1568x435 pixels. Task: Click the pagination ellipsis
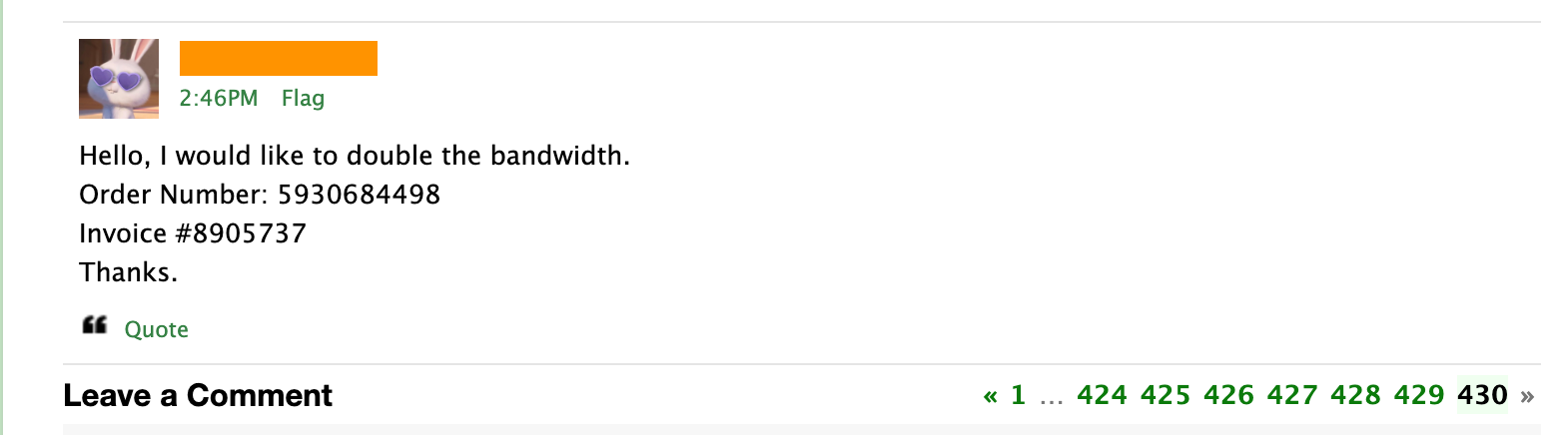(1052, 399)
